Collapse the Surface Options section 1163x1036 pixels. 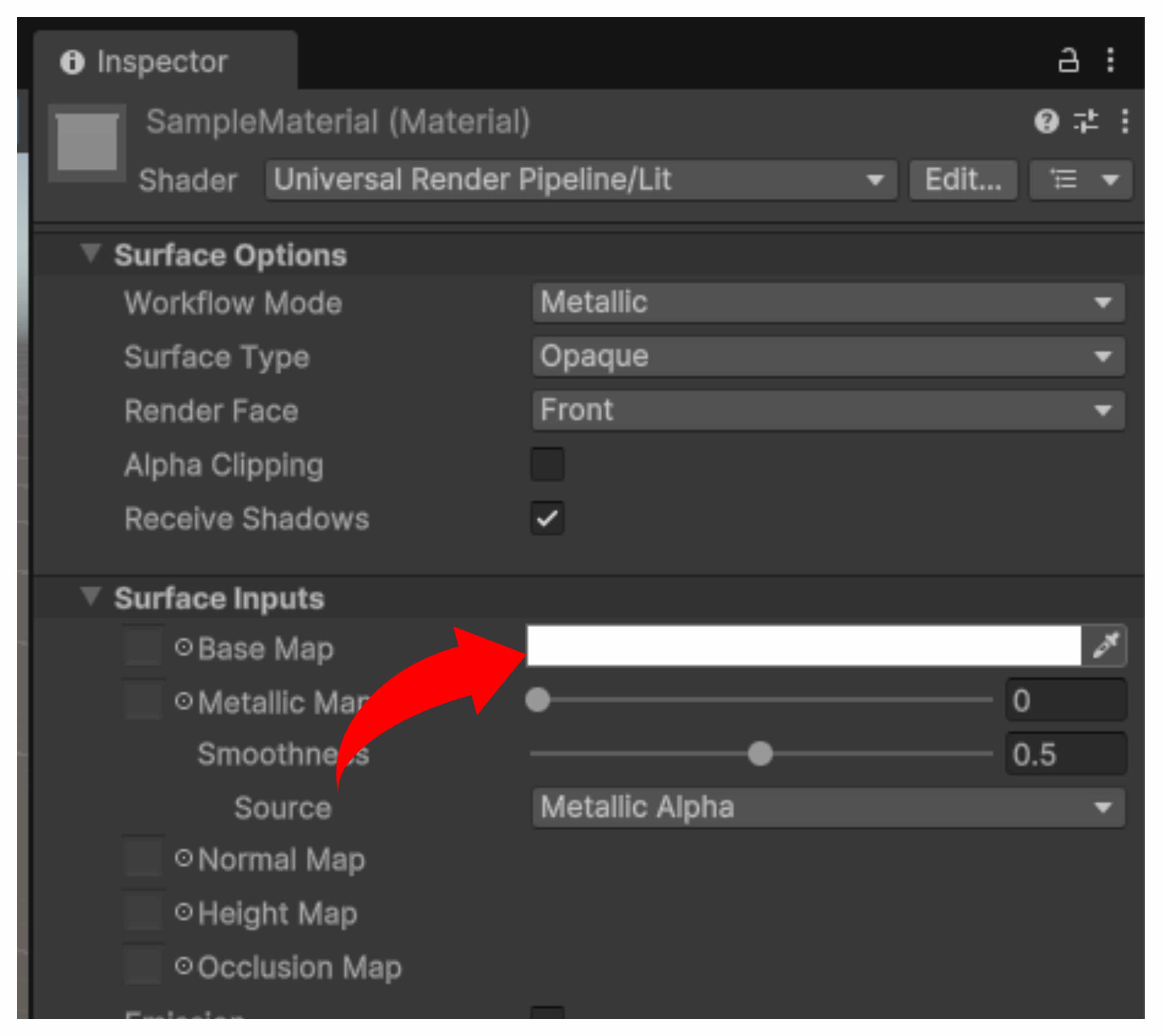click(91, 253)
